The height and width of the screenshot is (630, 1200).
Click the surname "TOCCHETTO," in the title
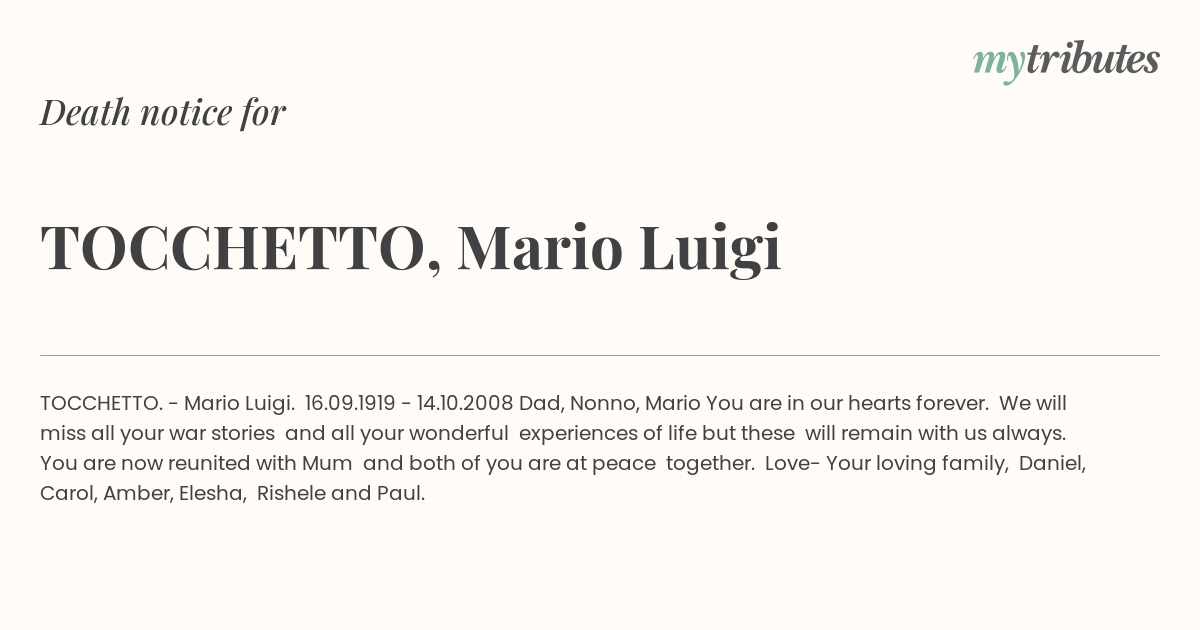240,249
